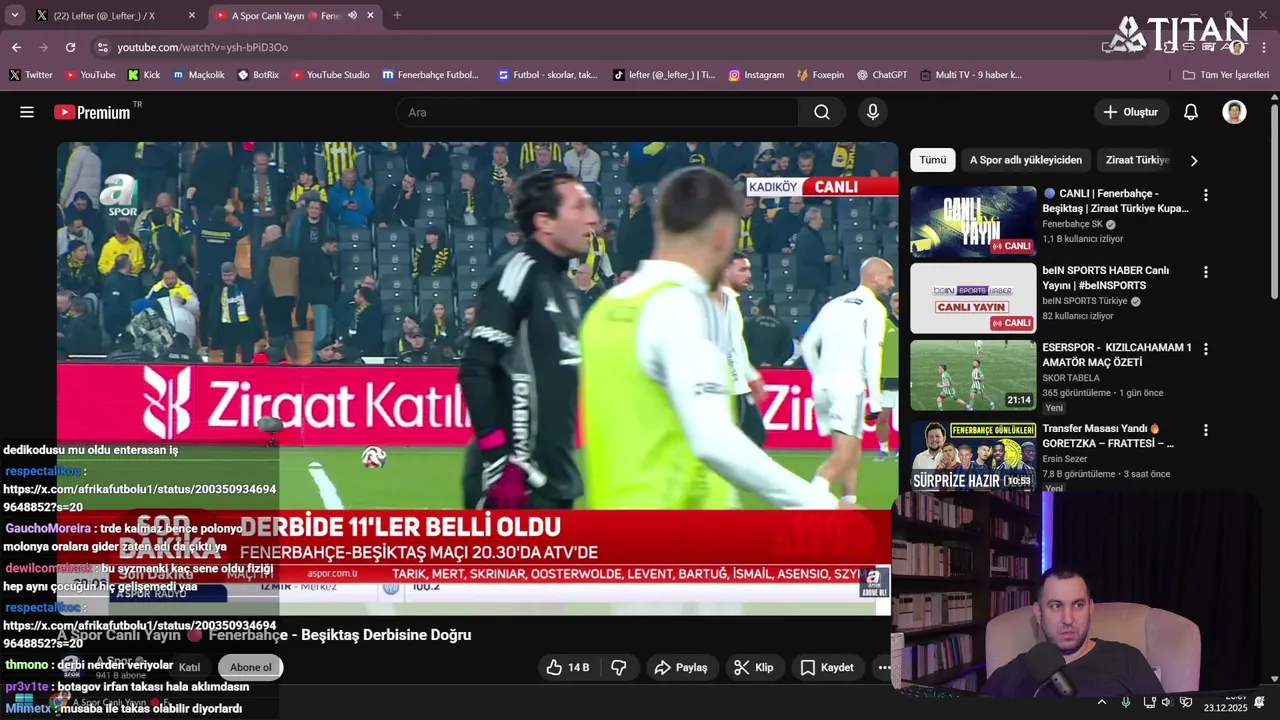Image resolution: width=1280 pixels, height=720 pixels.
Task: Open the Foxepin bookmark
Action: [x=820, y=75]
